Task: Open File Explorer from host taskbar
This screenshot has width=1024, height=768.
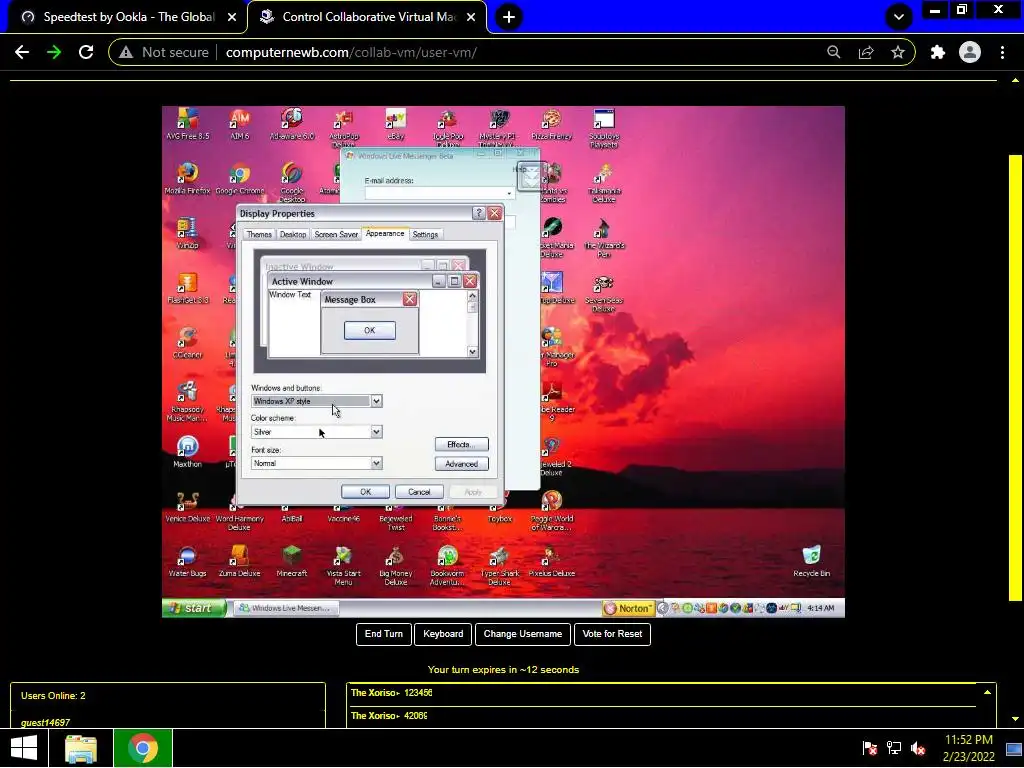Action: pos(81,748)
